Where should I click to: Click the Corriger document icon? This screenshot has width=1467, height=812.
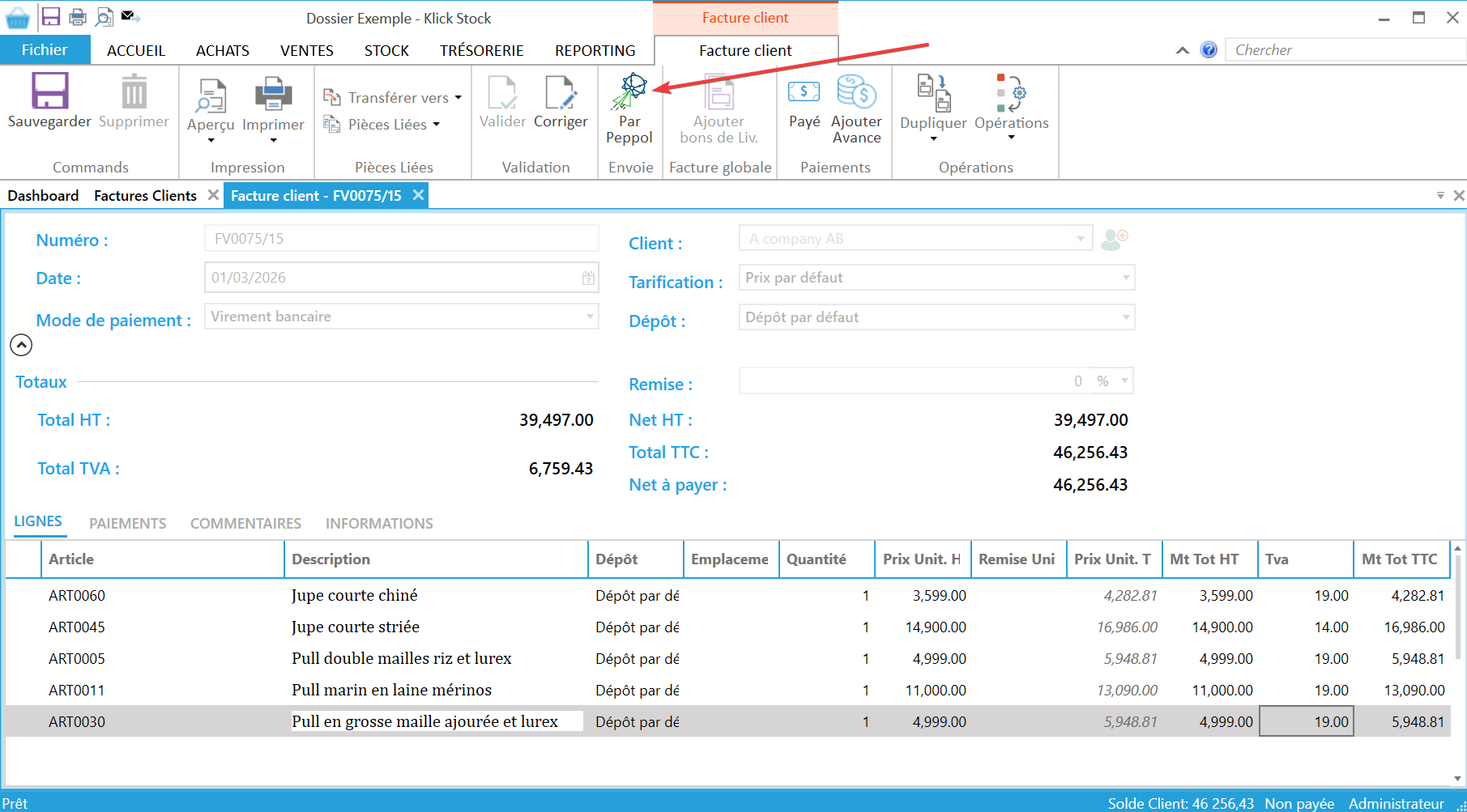click(x=560, y=92)
